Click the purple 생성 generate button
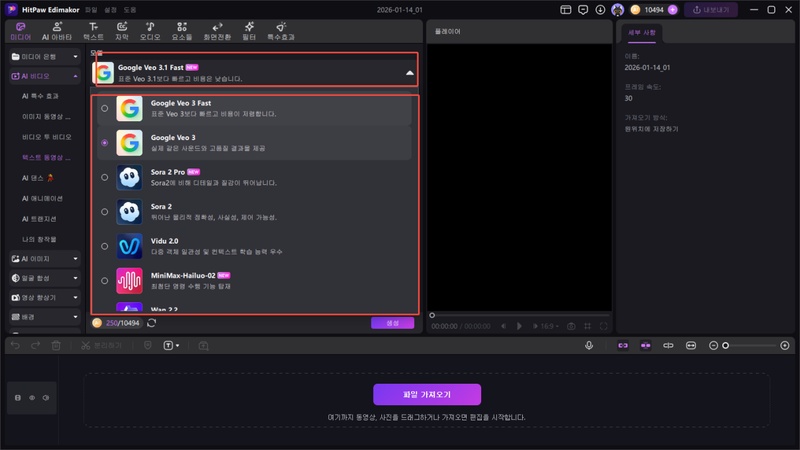The width and height of the screenshot is (800, 450). (x=392, y=323)
